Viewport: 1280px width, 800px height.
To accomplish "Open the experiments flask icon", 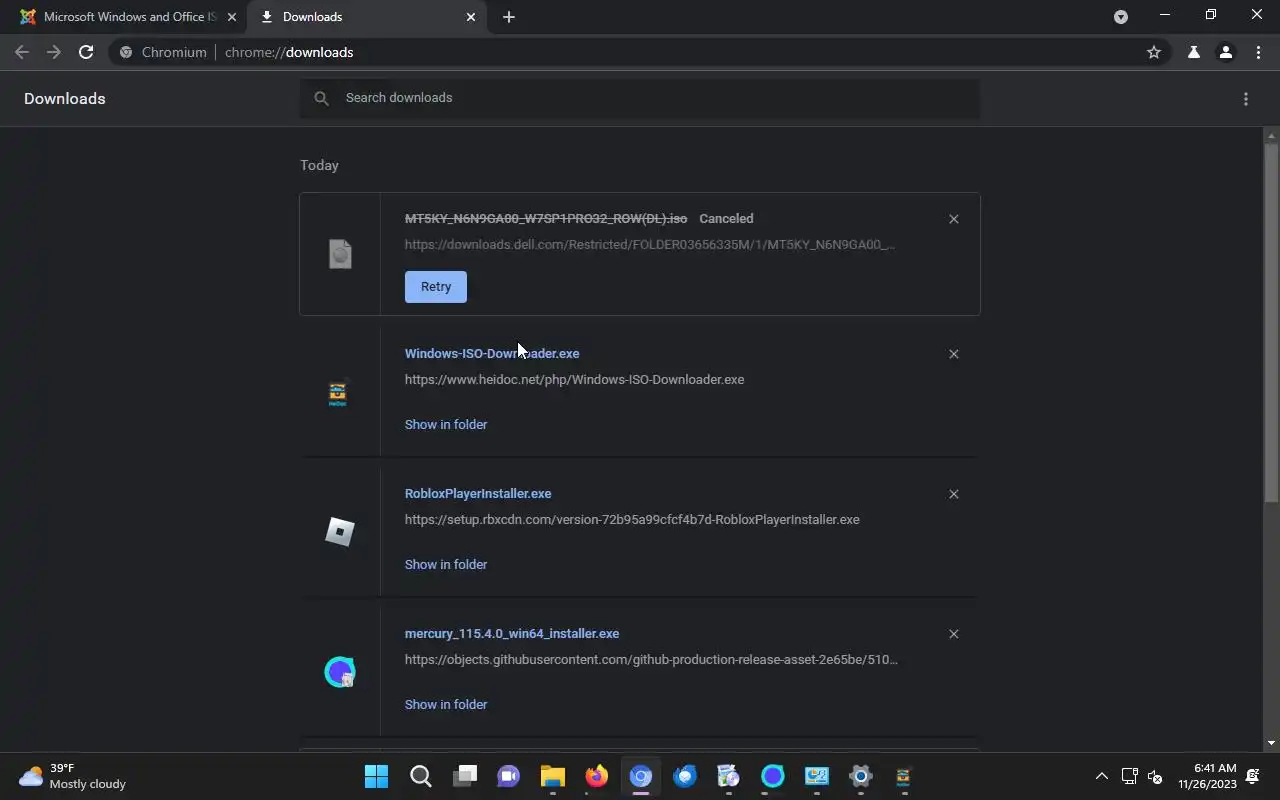I will click(1193, 52).
